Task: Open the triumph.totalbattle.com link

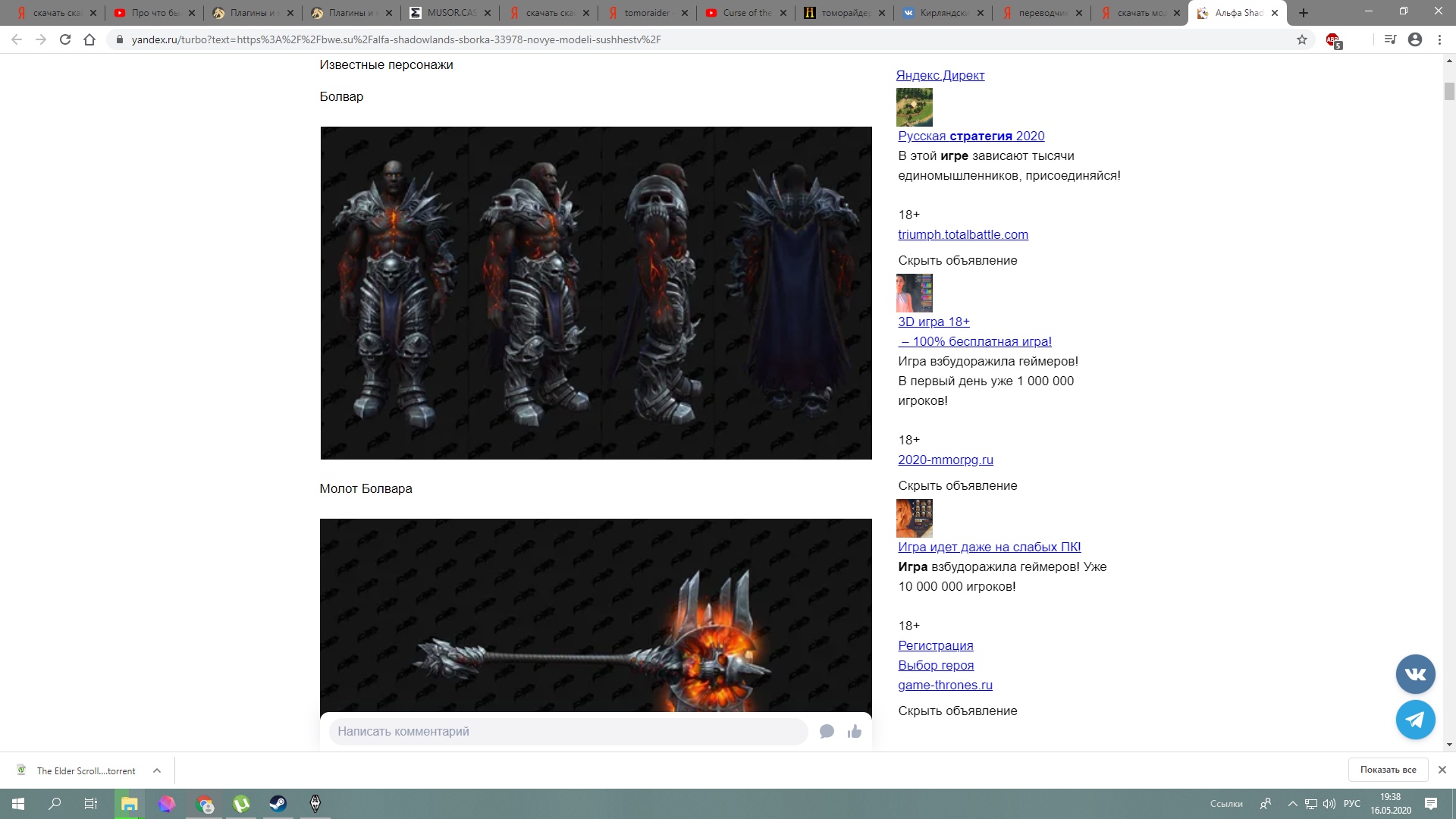Action: click(x=963, y=234)
